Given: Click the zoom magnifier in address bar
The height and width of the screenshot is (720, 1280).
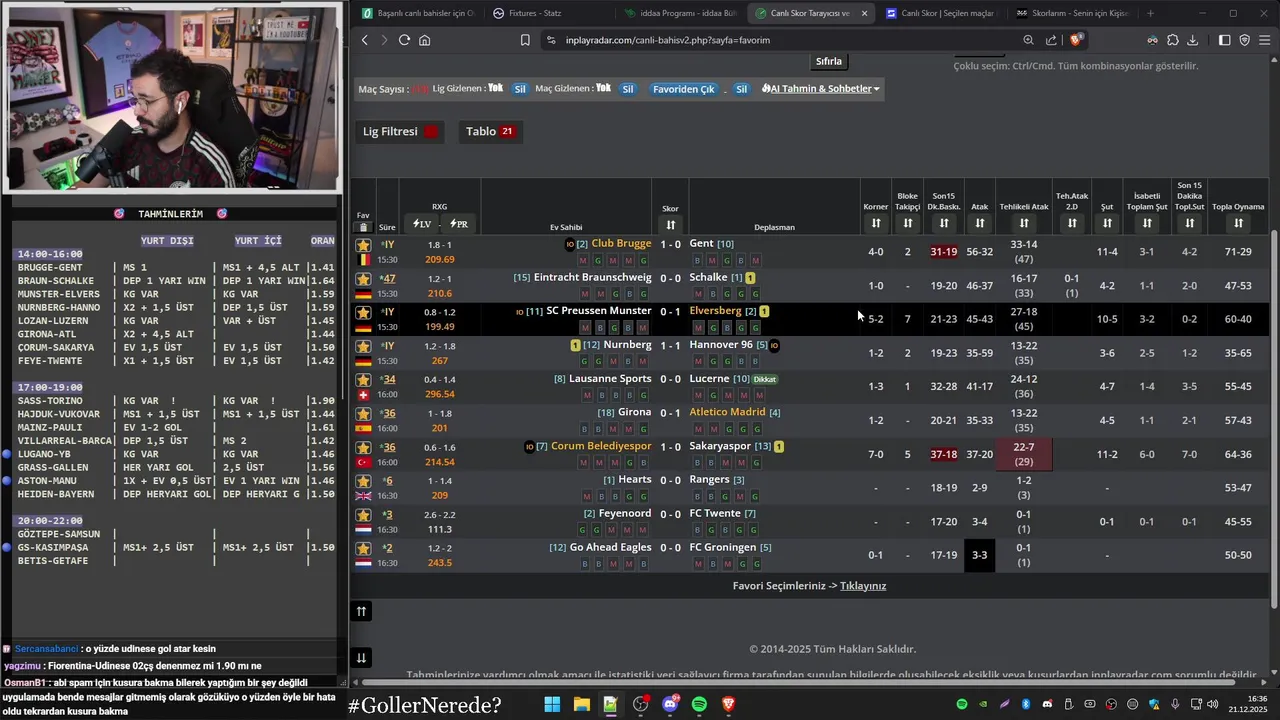Looking at the screenshot, I should (x=1028, y=40).
